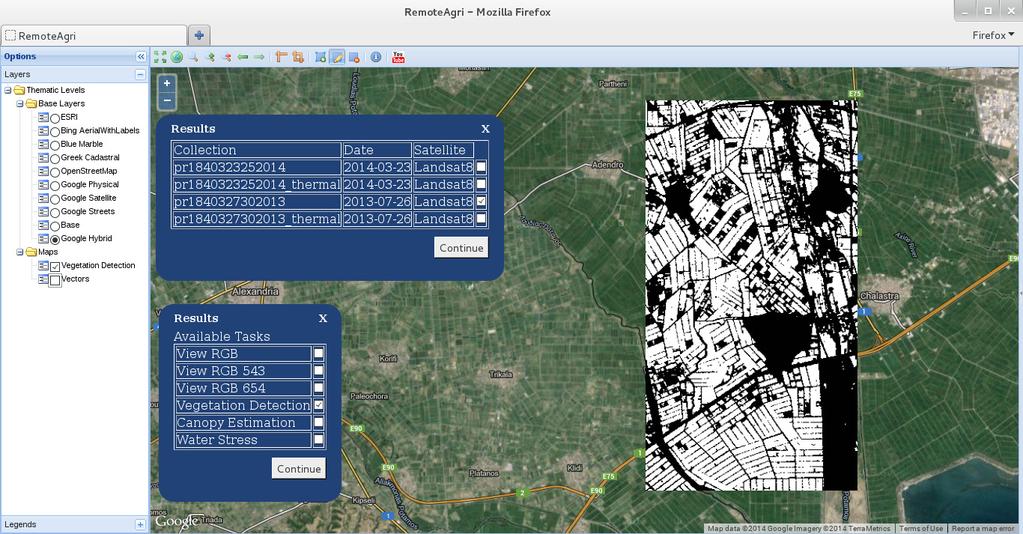Collapse the Options side panel
Screen dimensions: 1023x534
coord(140,57)
